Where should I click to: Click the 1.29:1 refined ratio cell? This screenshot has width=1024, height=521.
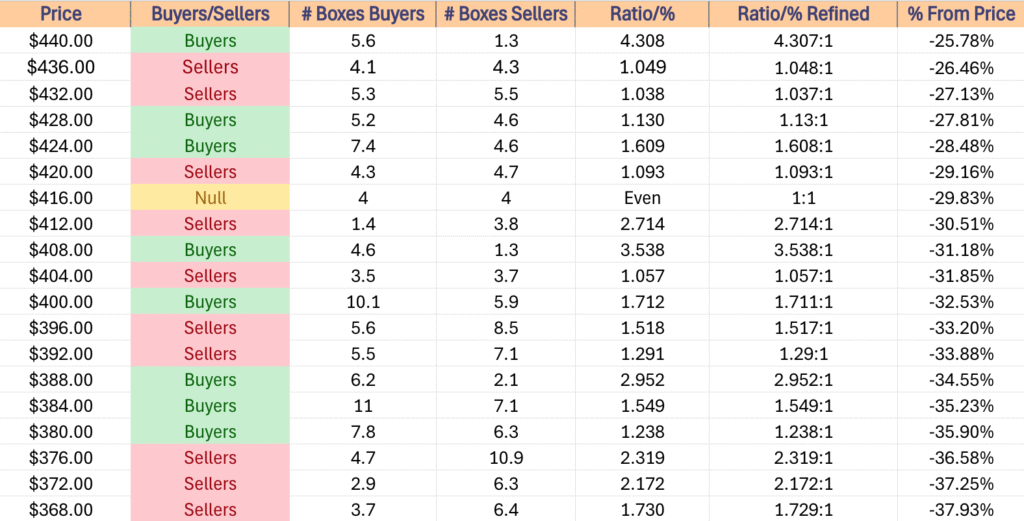(803, 354)
